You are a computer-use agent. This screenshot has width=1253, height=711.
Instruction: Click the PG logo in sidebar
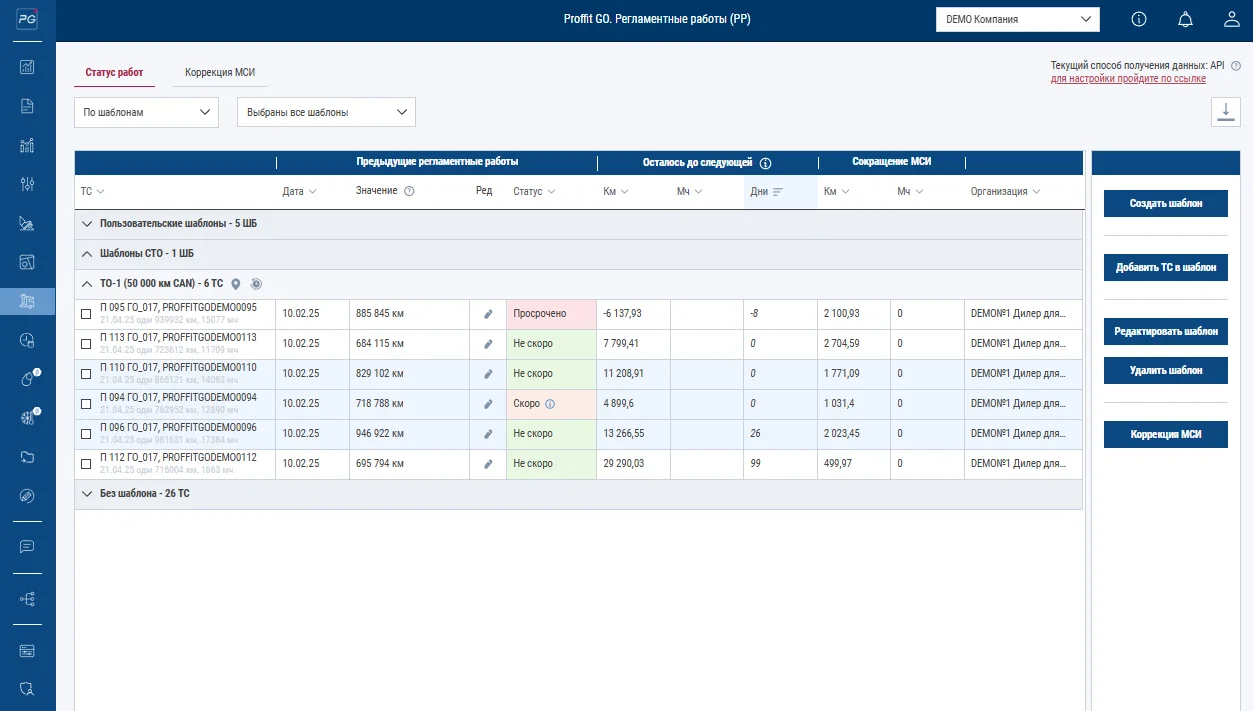click(27, 20)
